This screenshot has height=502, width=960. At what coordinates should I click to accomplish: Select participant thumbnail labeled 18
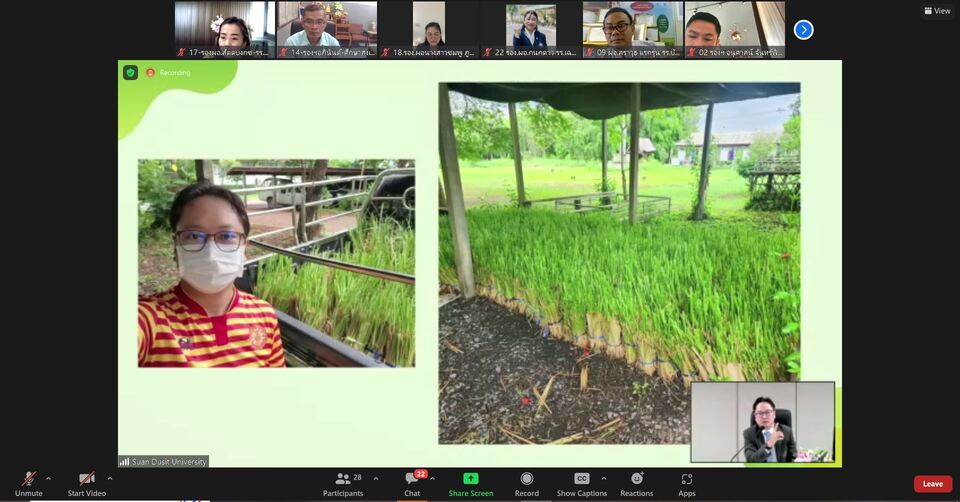(429, 29)
